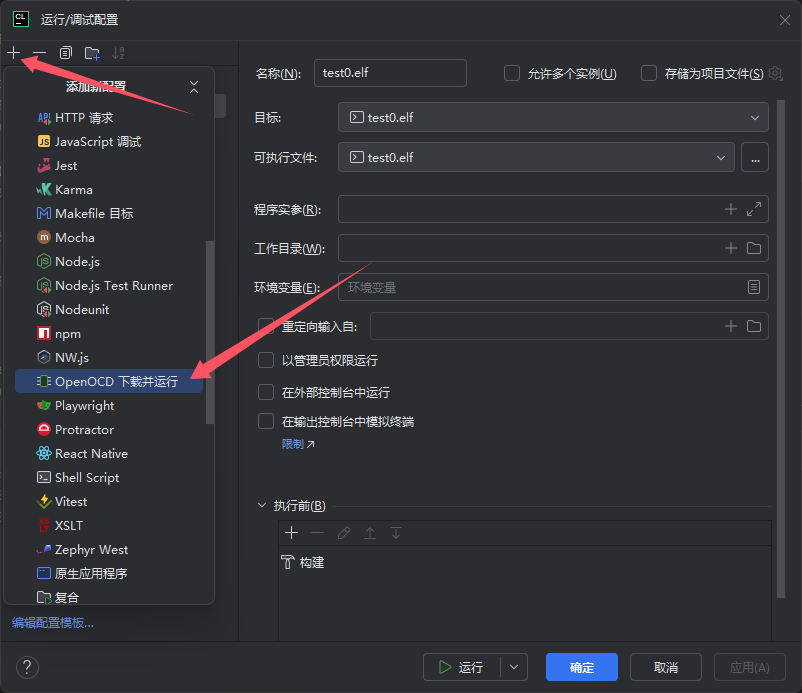802x693 pixels.
Task: Add a new configuration with plus icon
Action: (x=14, y=53)
